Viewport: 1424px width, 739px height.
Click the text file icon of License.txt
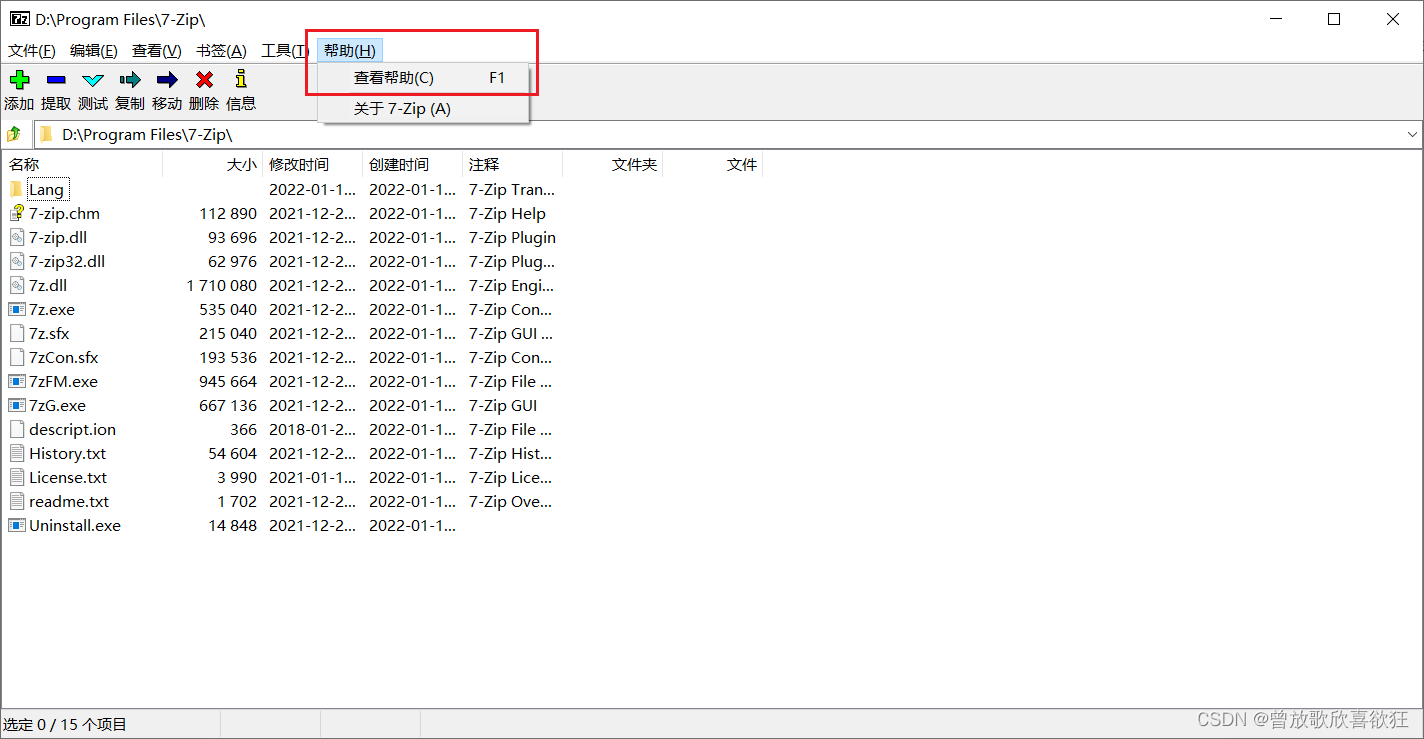coord(17,477)
